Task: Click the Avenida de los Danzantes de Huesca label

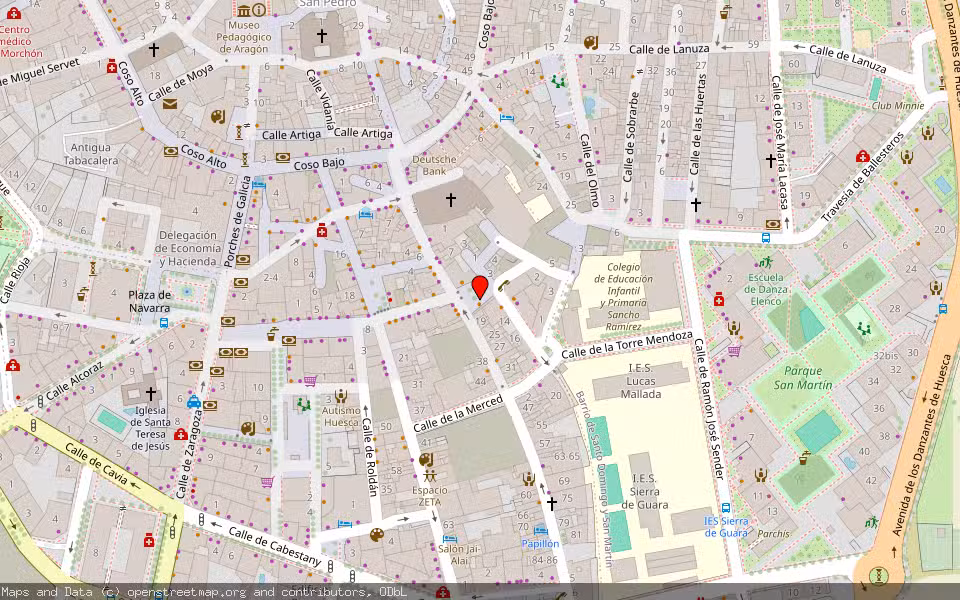Action: [921, 445]
